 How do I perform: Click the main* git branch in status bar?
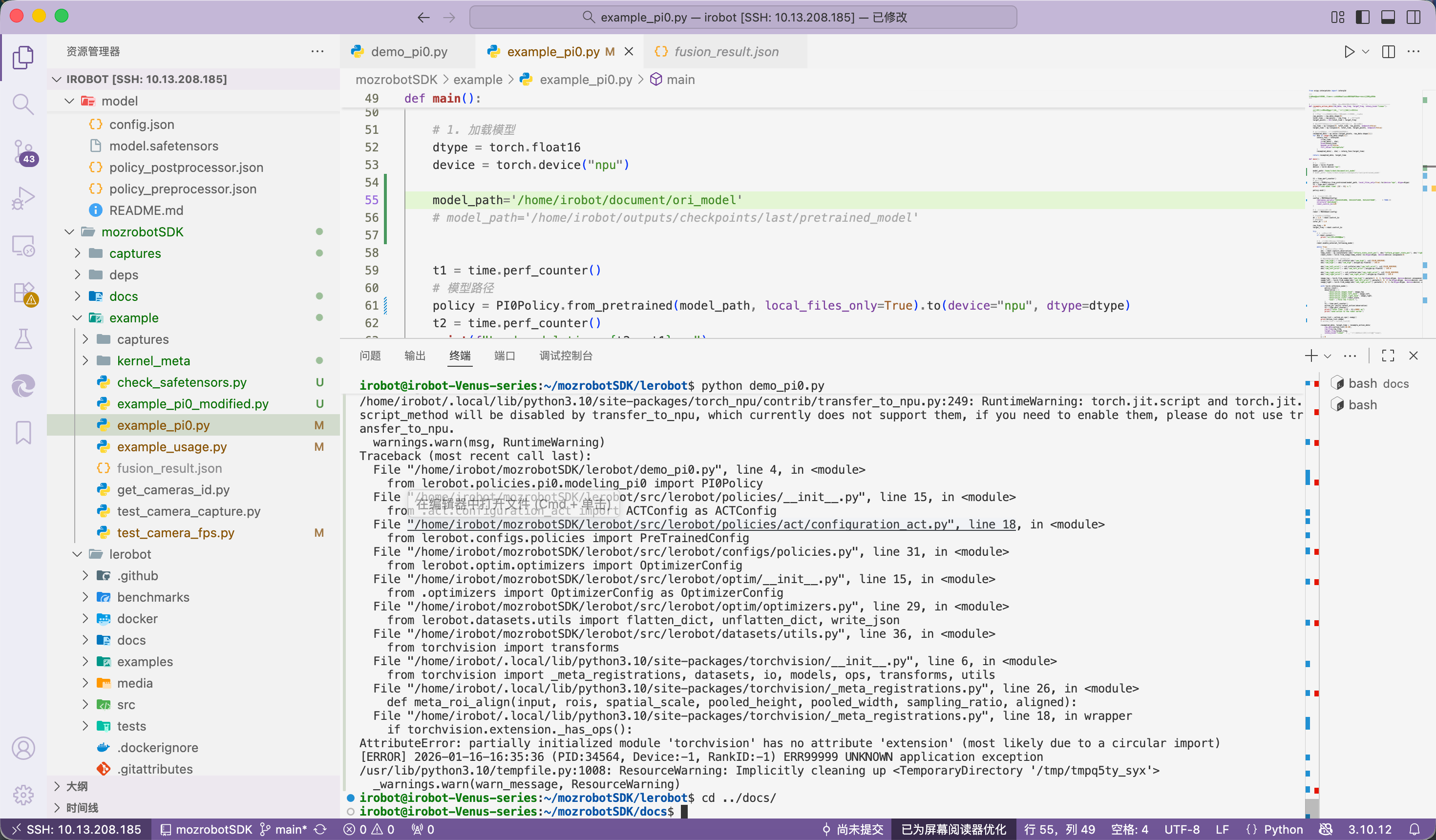click(x=284, y=829)
